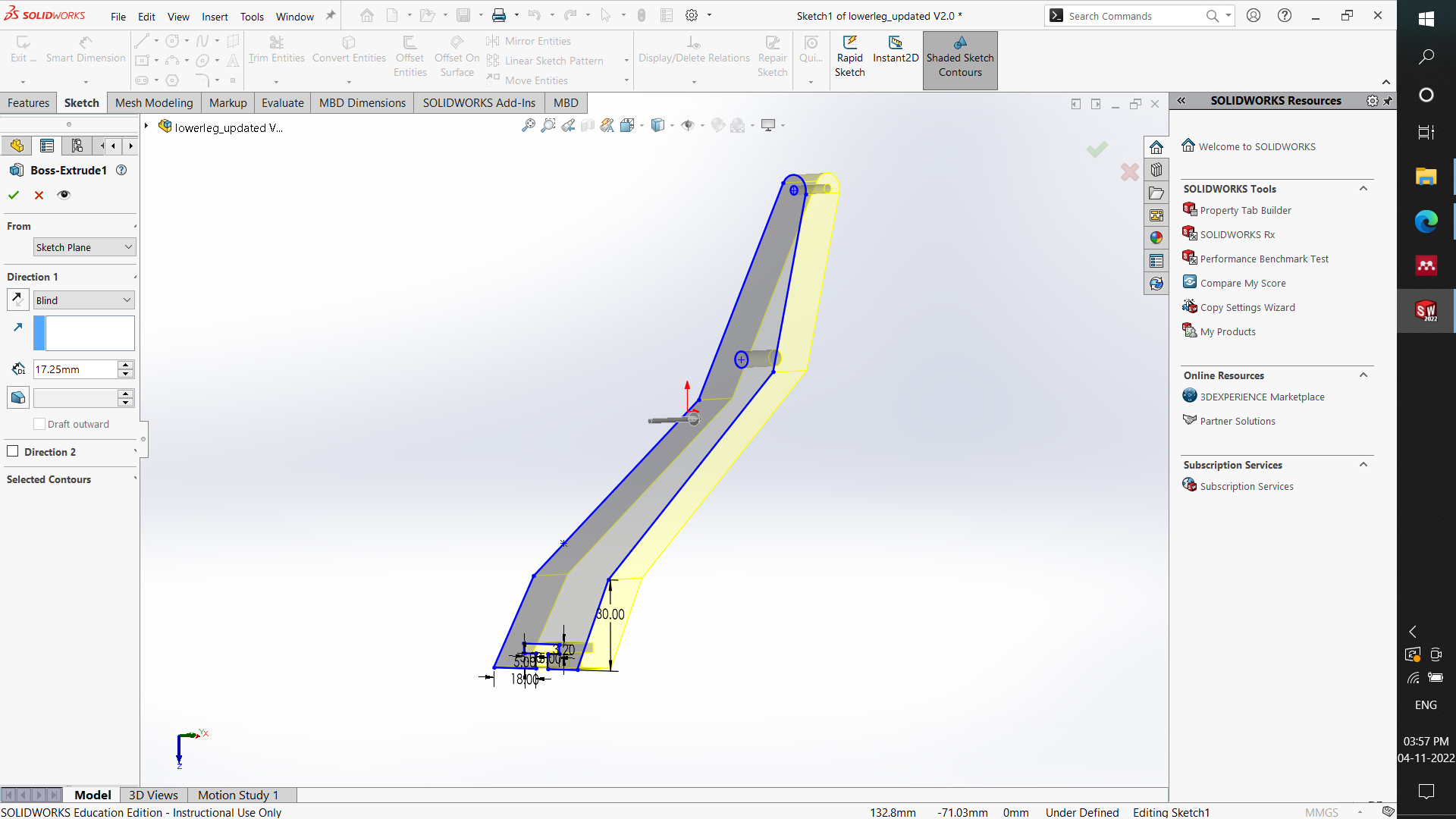Screen dimensions: 1456x819
Task: Open the Design Library task pane icon
Action: (1156, 170)
